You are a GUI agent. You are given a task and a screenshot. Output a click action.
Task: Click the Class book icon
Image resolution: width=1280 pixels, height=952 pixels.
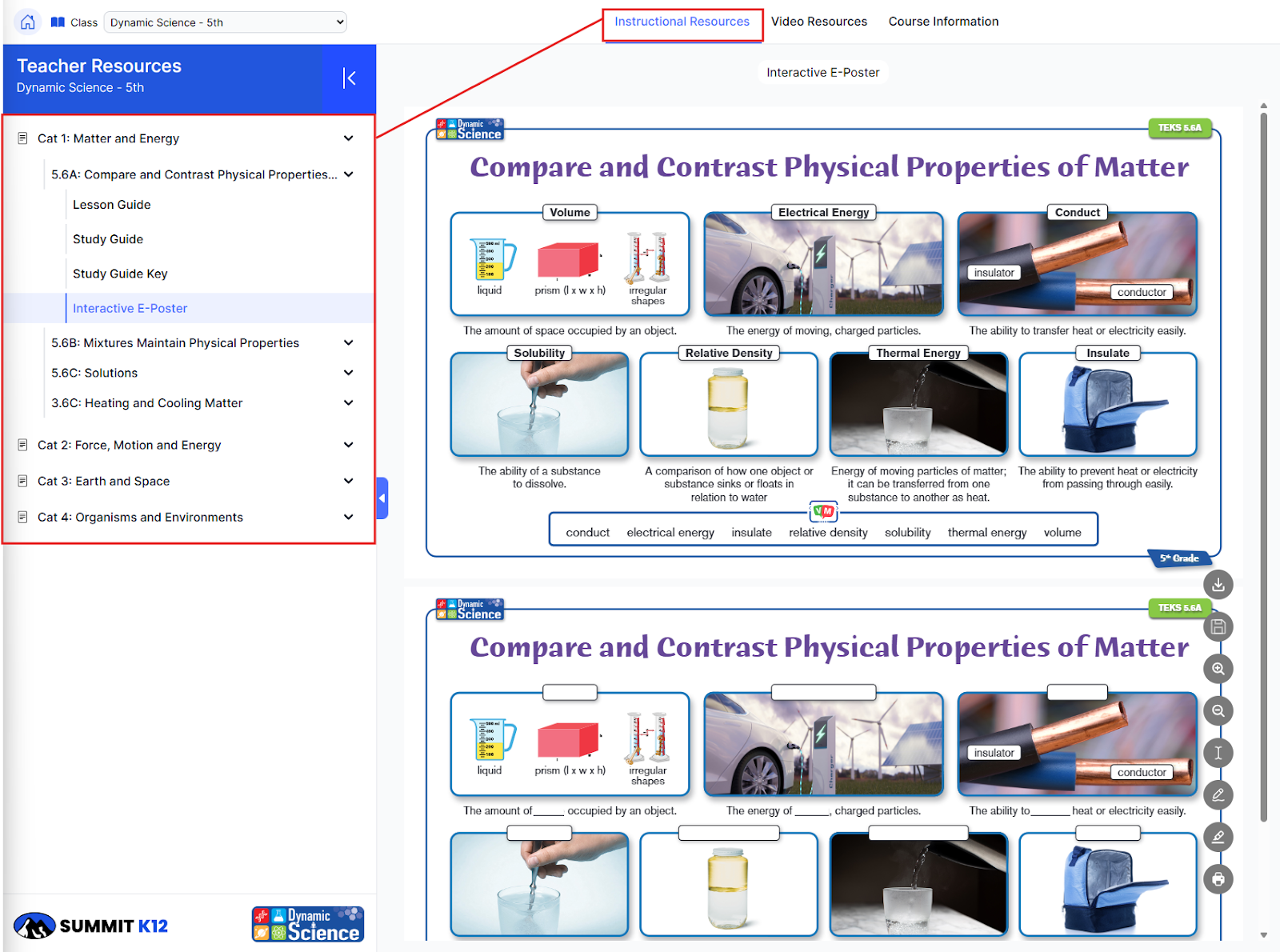pyautogui.click(x=58, y=22)
